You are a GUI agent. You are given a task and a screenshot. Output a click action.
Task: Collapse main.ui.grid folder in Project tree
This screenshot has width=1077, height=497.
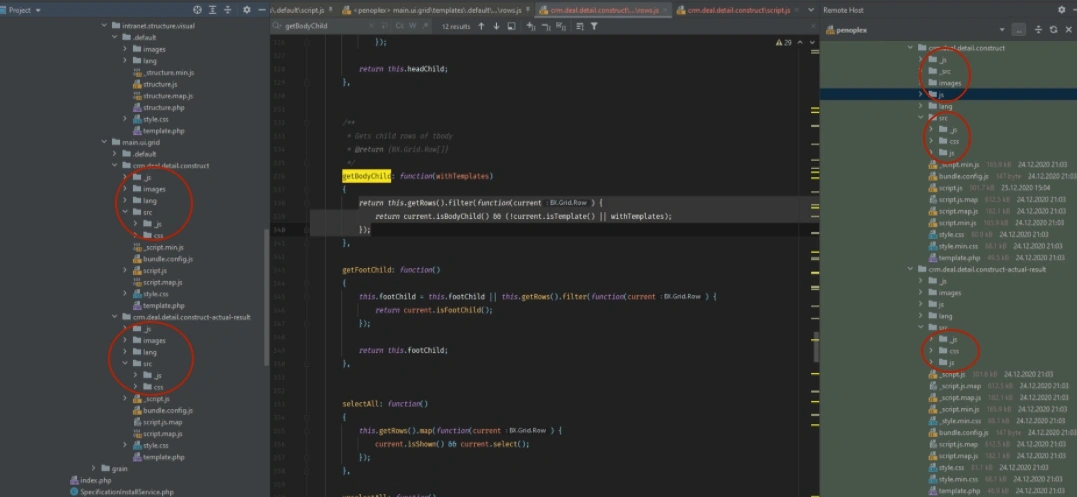coord(104,142)
